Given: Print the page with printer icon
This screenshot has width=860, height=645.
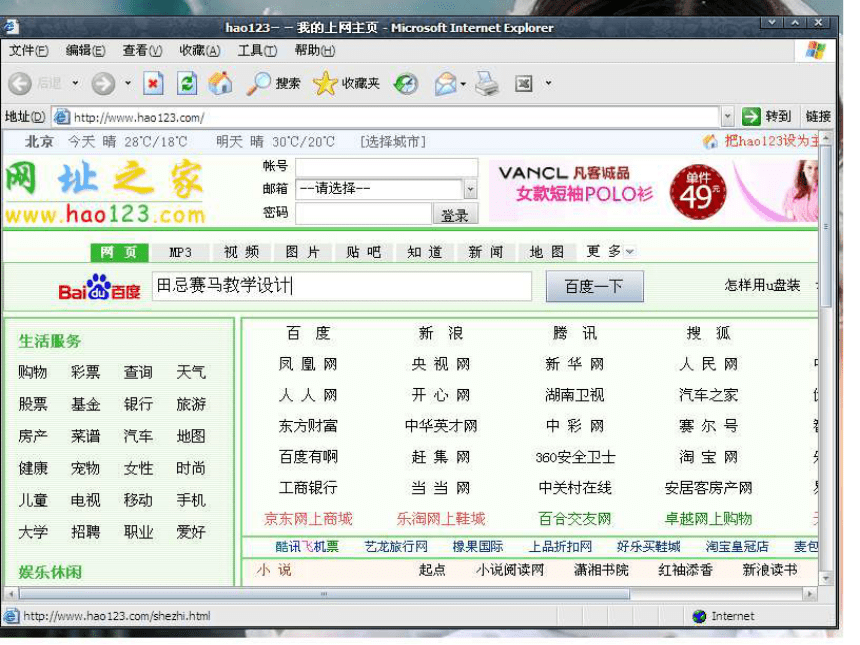Looking at the screenshot, I should click(486, 83).
